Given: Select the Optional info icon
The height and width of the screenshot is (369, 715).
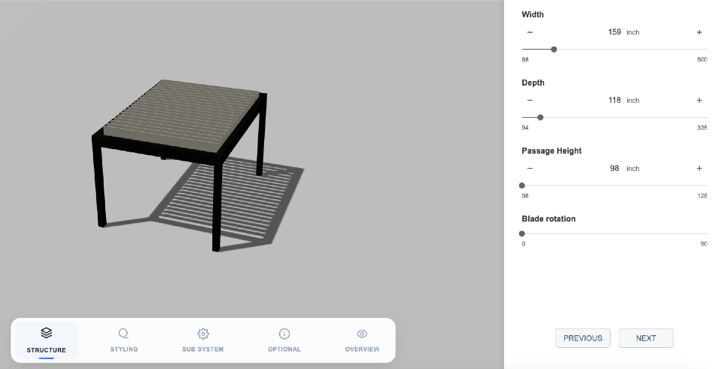Looking at the screenshot, I should coord(284,333).
